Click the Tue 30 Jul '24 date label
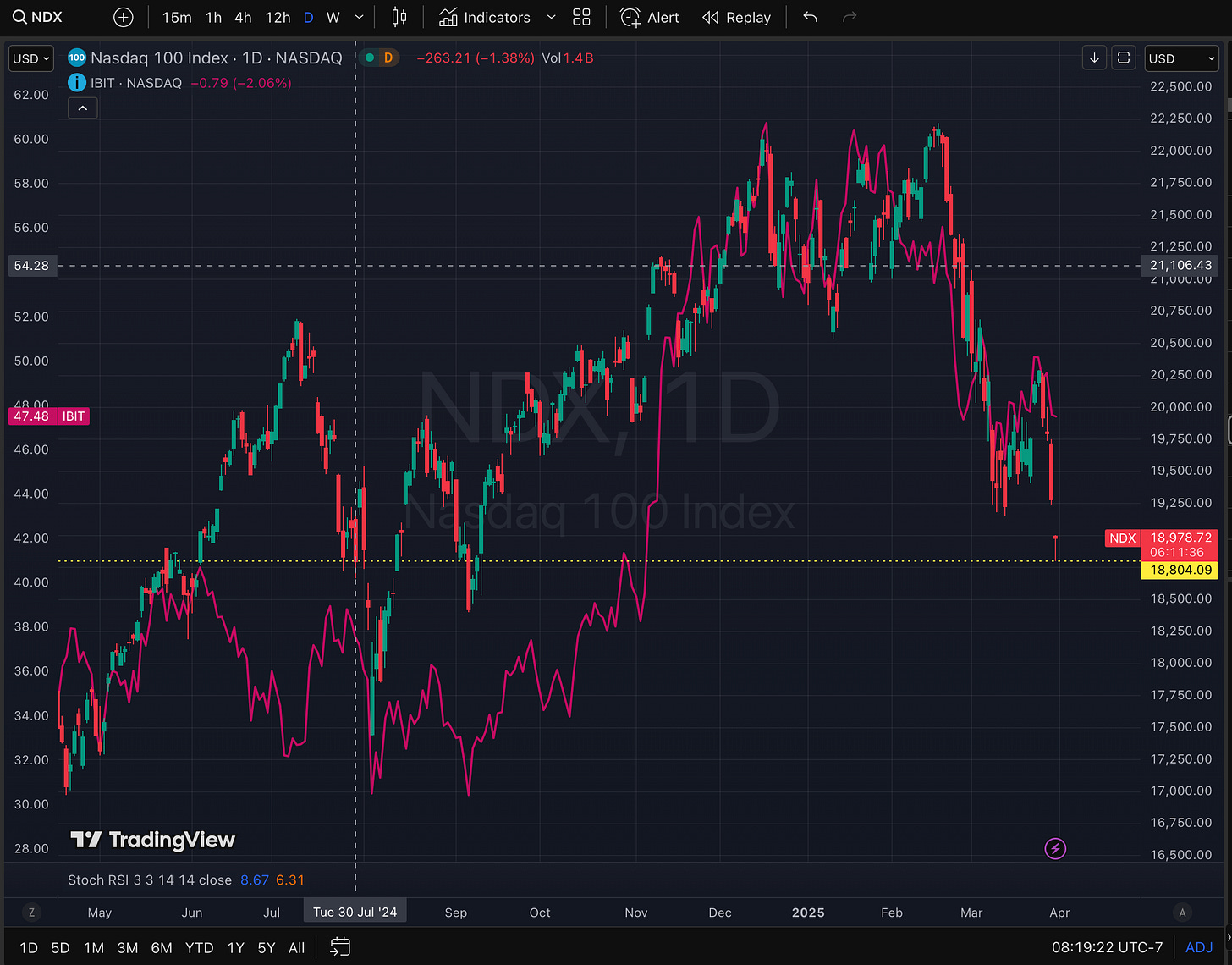Viewport: 1232px width, 965px height. pos(355,912)
